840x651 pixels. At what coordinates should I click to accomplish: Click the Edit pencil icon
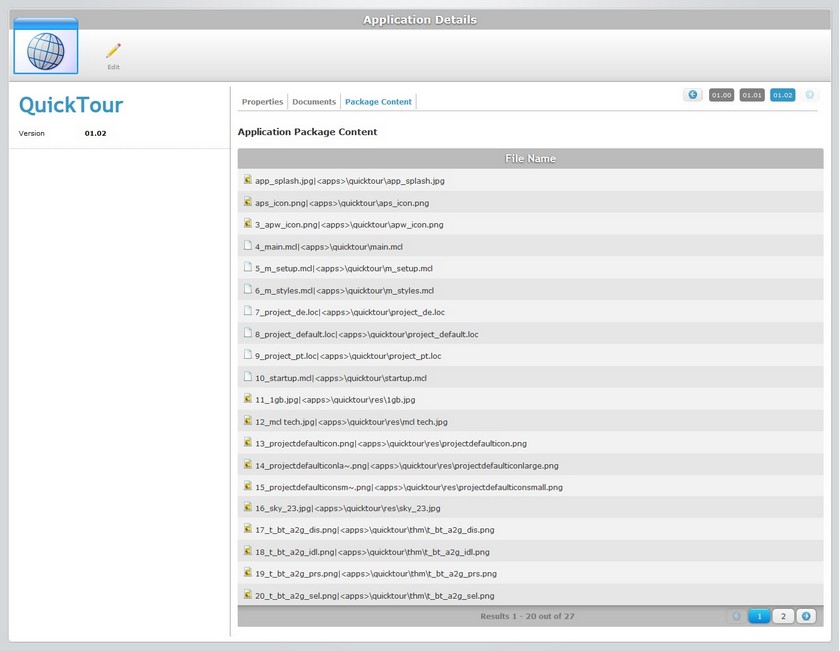[x=113, y=51]
